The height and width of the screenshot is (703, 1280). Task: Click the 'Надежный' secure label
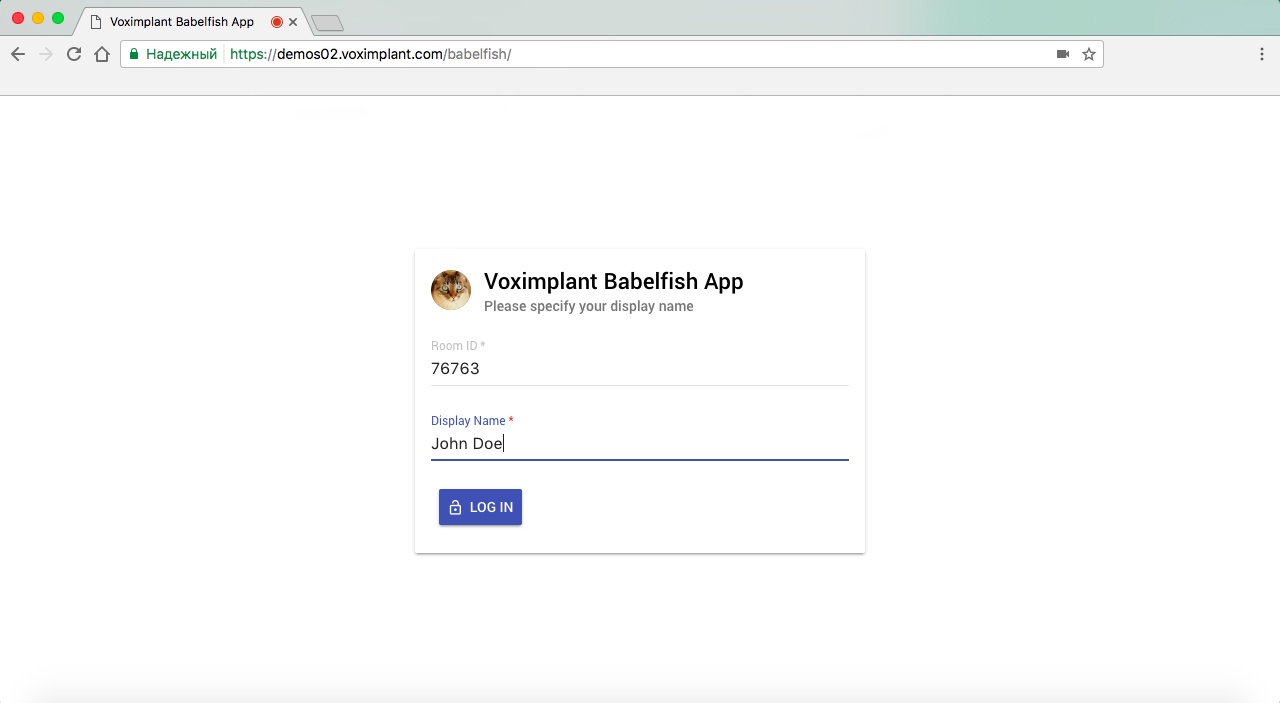click(x=181, y=54)
